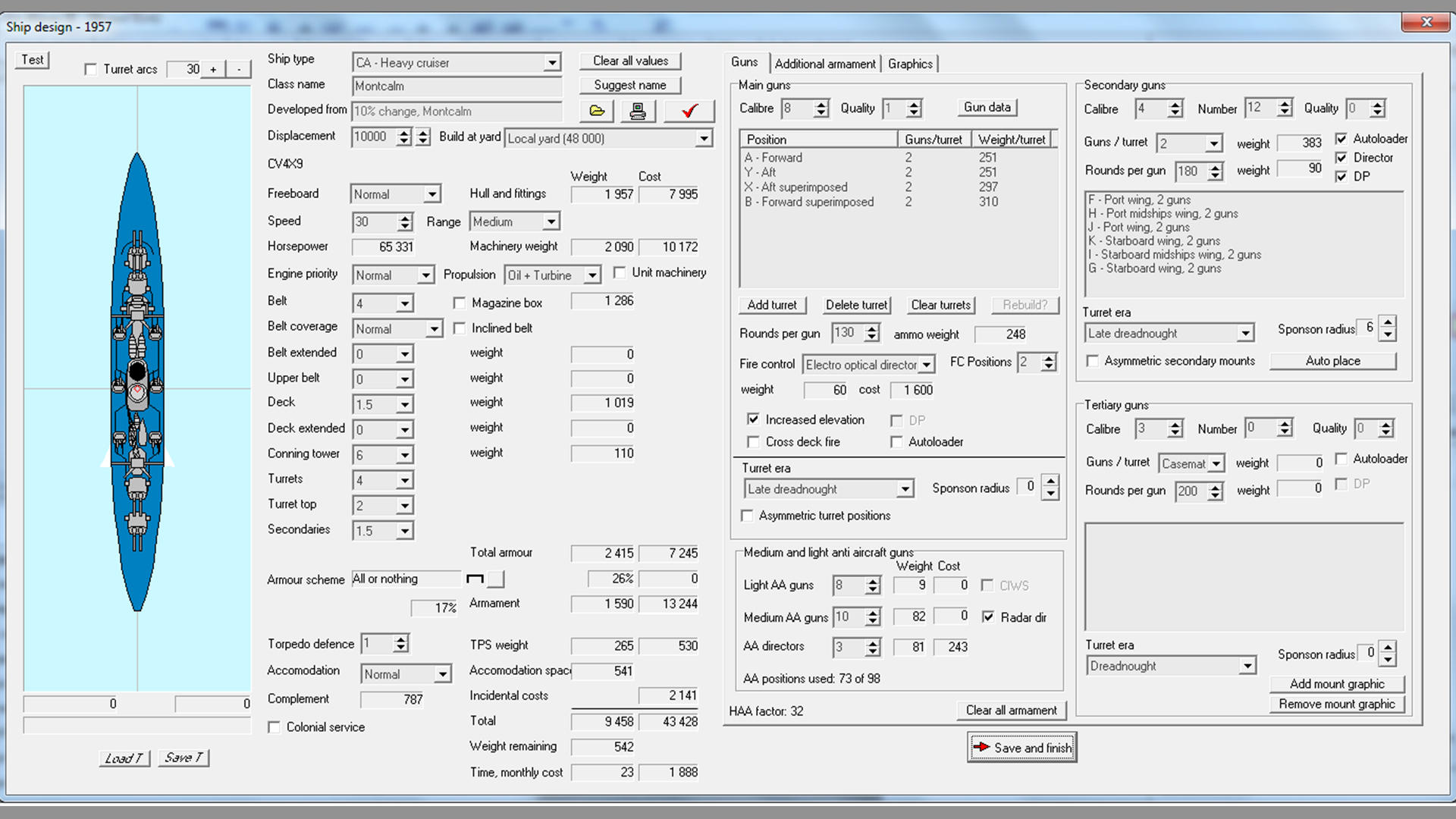Open the Graphics tab

click(910, 64)
